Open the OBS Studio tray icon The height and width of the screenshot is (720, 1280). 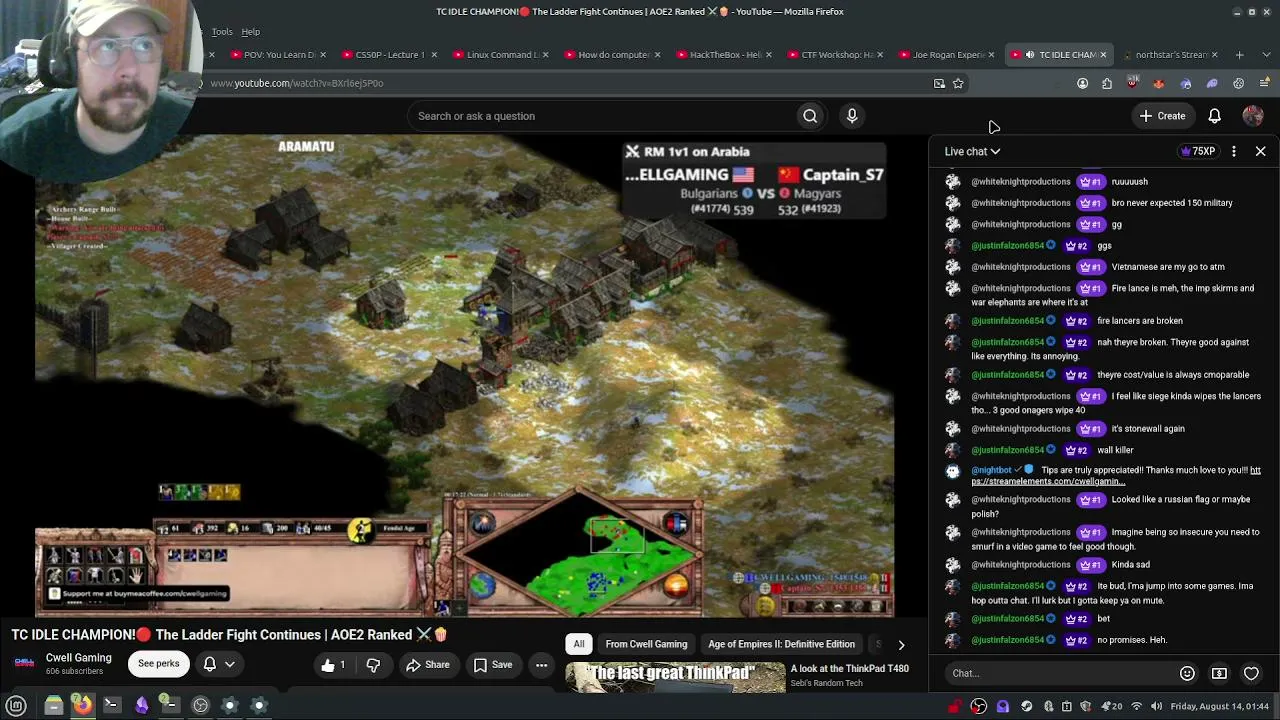(979, 707)
